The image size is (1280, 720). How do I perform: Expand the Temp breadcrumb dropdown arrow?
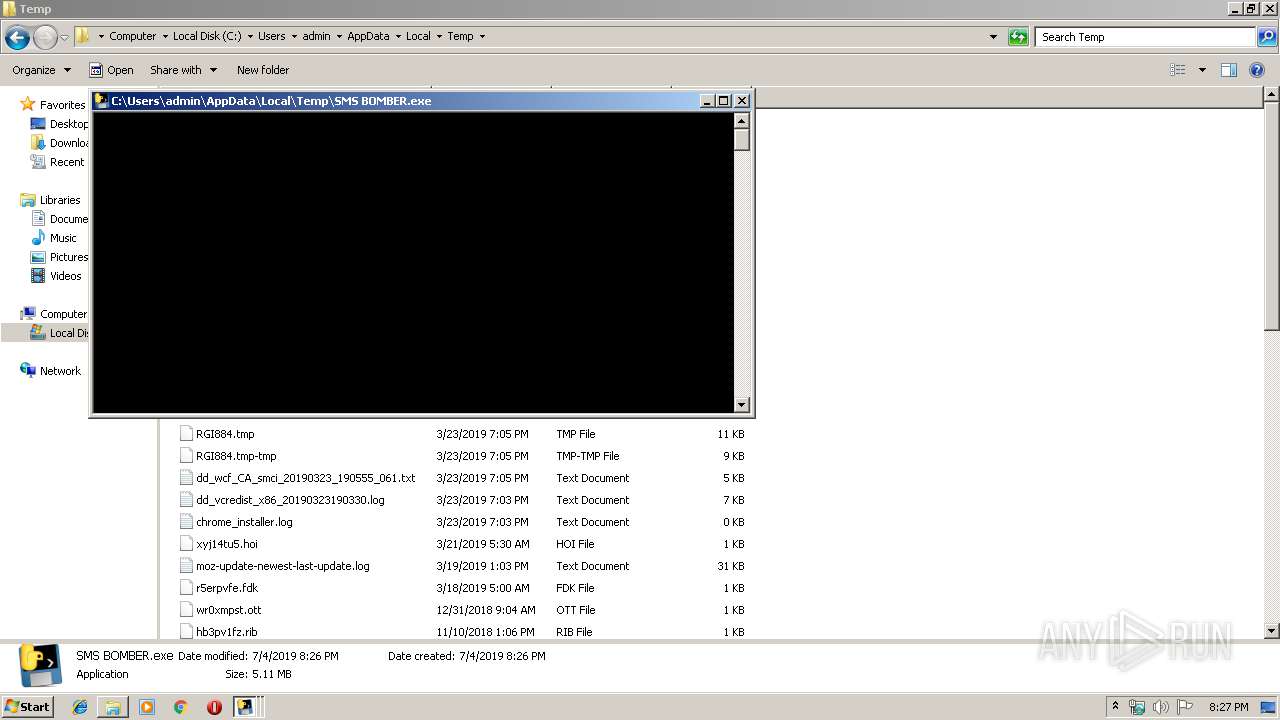pyautogui.click(x=482, y=36)
